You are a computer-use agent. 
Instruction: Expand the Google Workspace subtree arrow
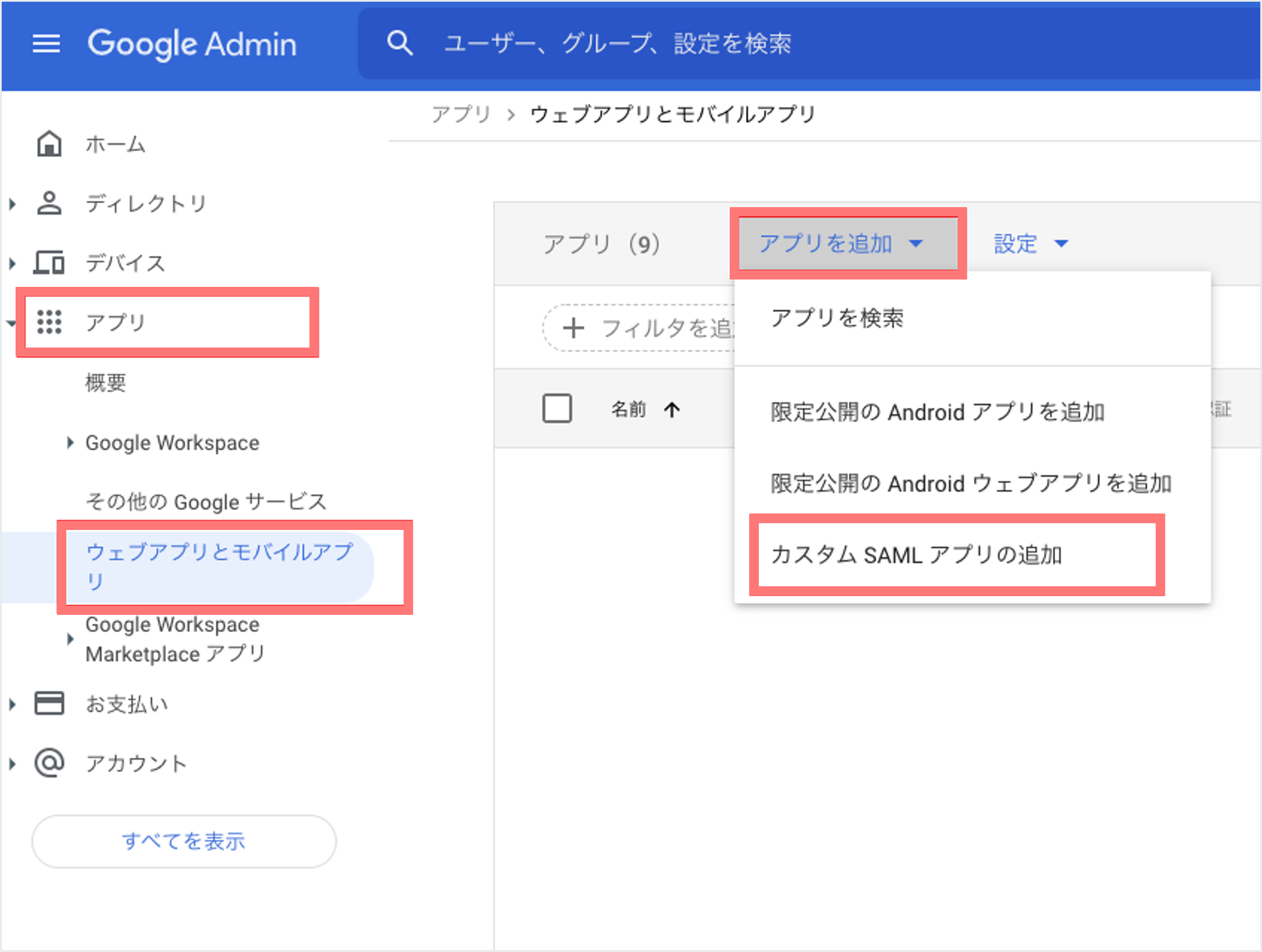[70, 442]
